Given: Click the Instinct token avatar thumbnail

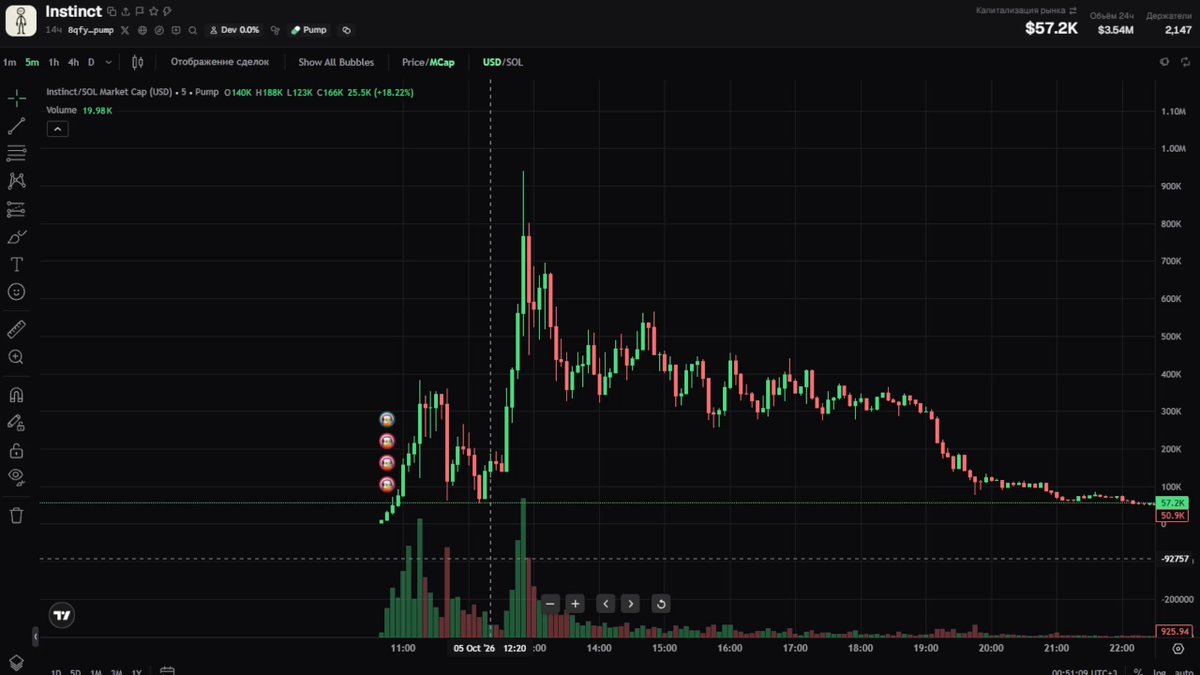Looking at the screenshot, I should (x=21, y=20).
